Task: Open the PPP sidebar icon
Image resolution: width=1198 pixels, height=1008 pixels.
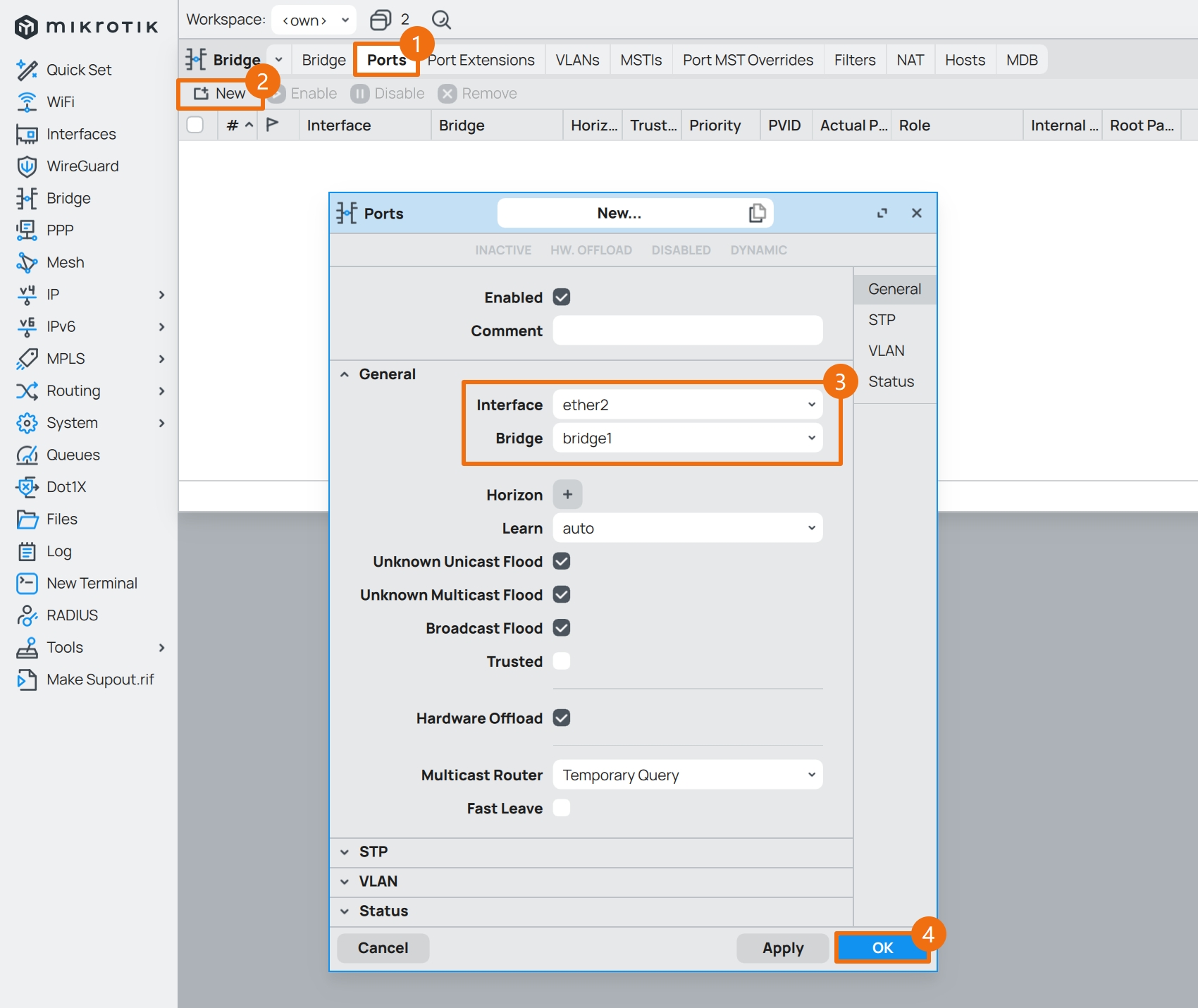Action: click(27, 231)
